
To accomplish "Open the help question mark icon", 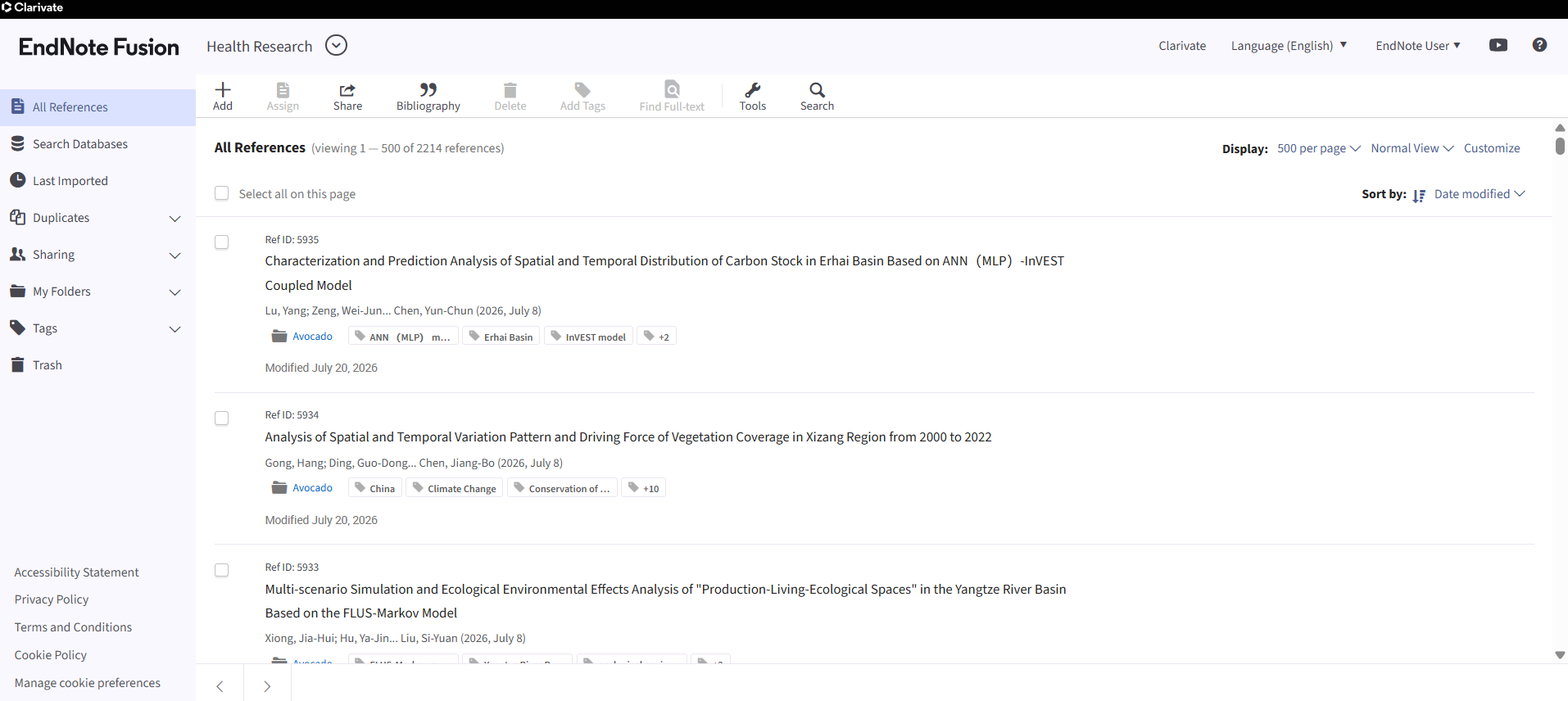I will pos(1539,45).
